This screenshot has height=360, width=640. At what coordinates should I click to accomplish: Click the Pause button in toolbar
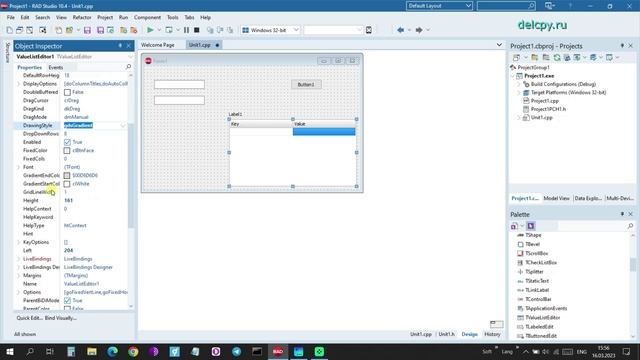[186, 30]
